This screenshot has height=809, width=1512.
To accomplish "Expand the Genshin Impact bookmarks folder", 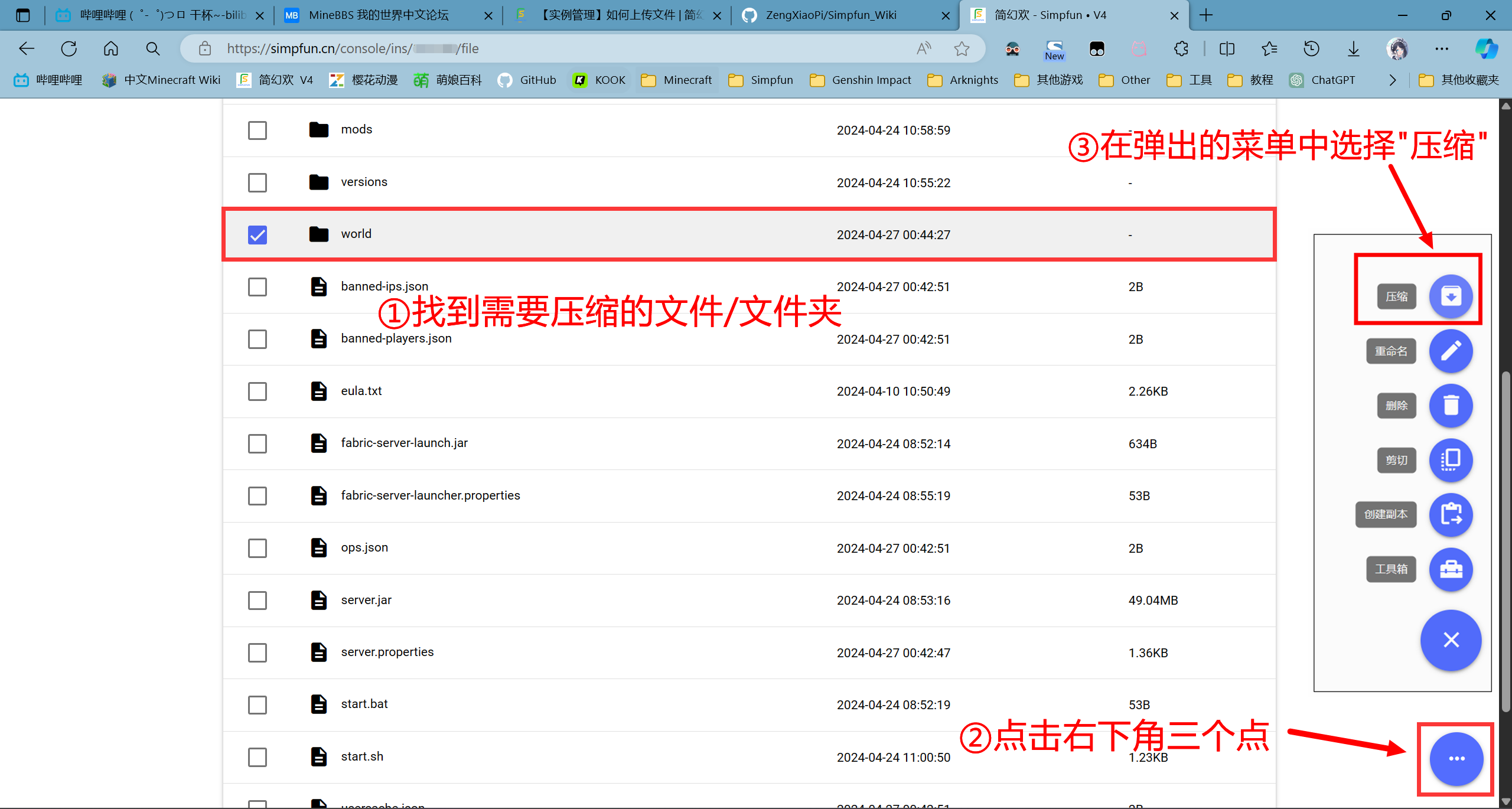I will [860, 80].
